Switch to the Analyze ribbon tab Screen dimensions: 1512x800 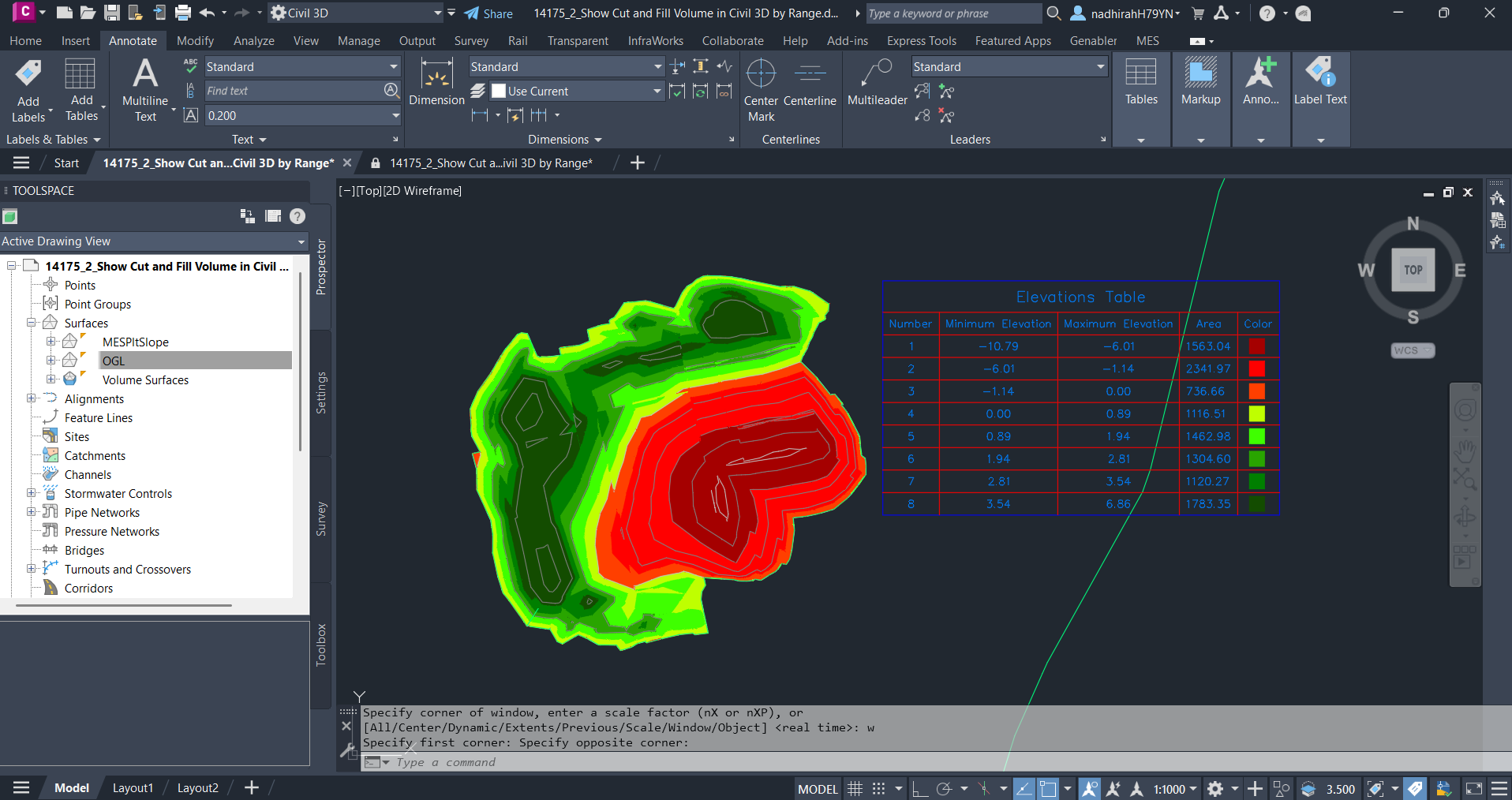coord(253,40)
